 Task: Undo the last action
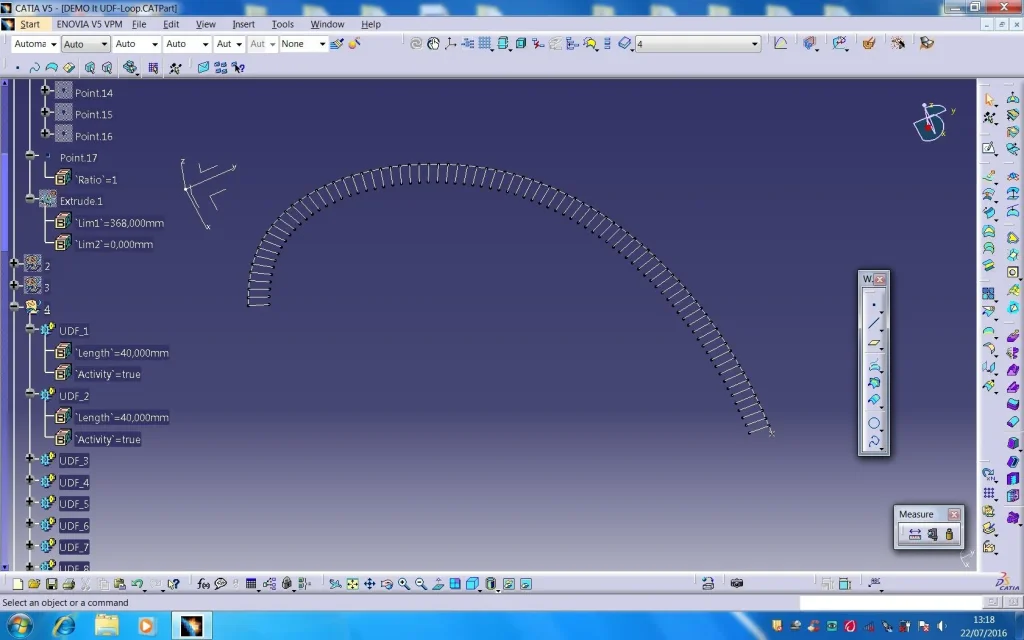coord(136,584)
